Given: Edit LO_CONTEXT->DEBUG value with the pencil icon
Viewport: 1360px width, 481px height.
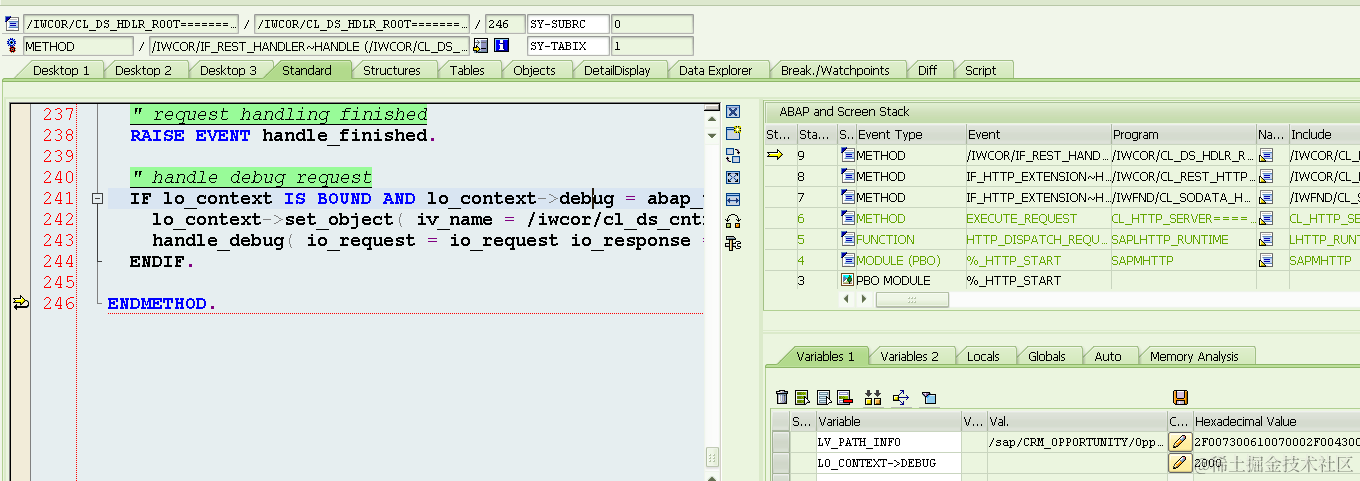Looking at the screenshot, I should point(1180,463).
